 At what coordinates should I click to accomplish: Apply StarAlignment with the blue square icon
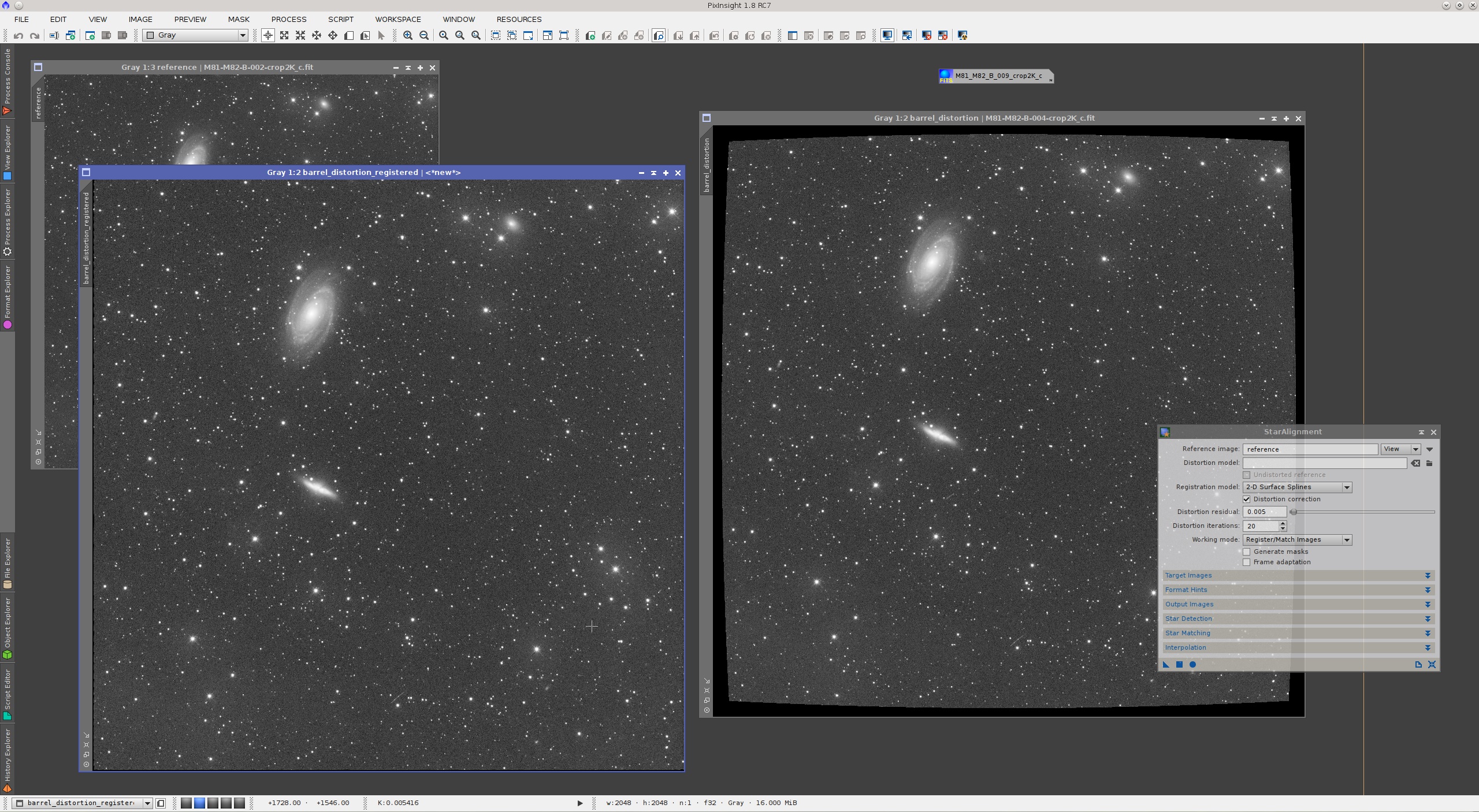coord(1179,664)
